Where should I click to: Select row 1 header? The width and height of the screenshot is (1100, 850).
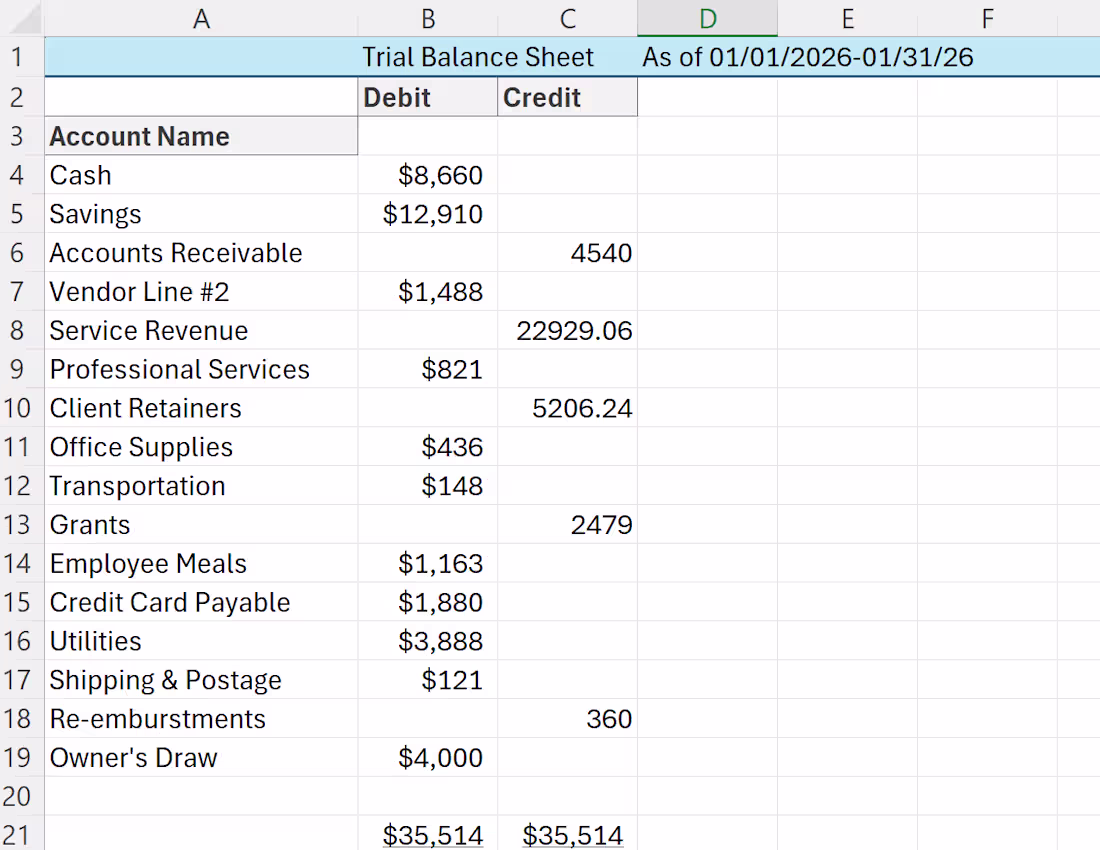pyautogui.click(x=16, y=57)
